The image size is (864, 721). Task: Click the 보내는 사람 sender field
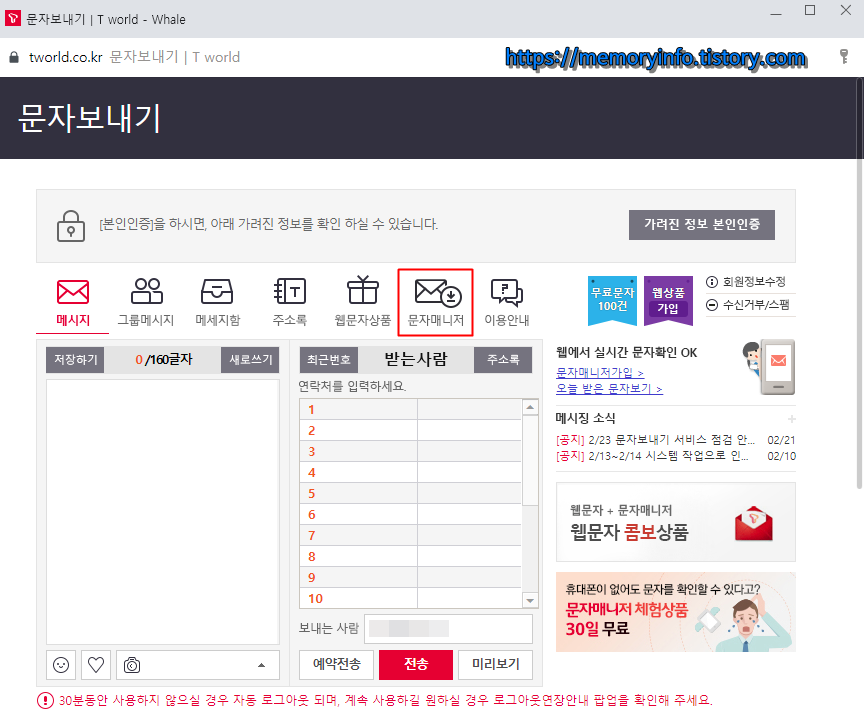(x=448, y=629)
